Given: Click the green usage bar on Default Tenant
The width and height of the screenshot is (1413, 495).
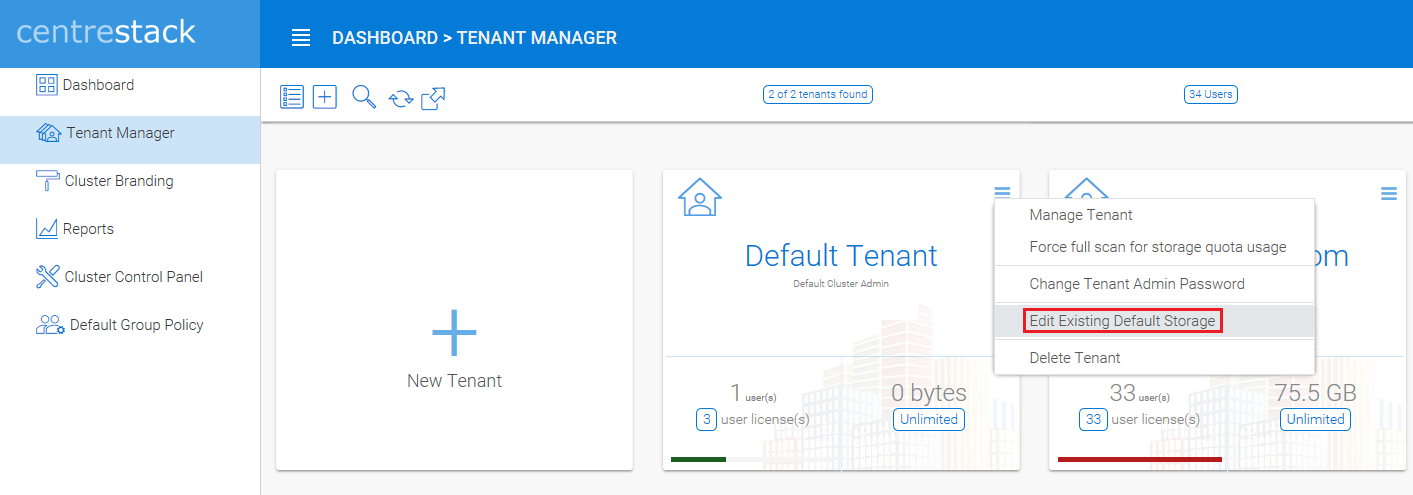Looking at the screenshot, I should [698, 460].
